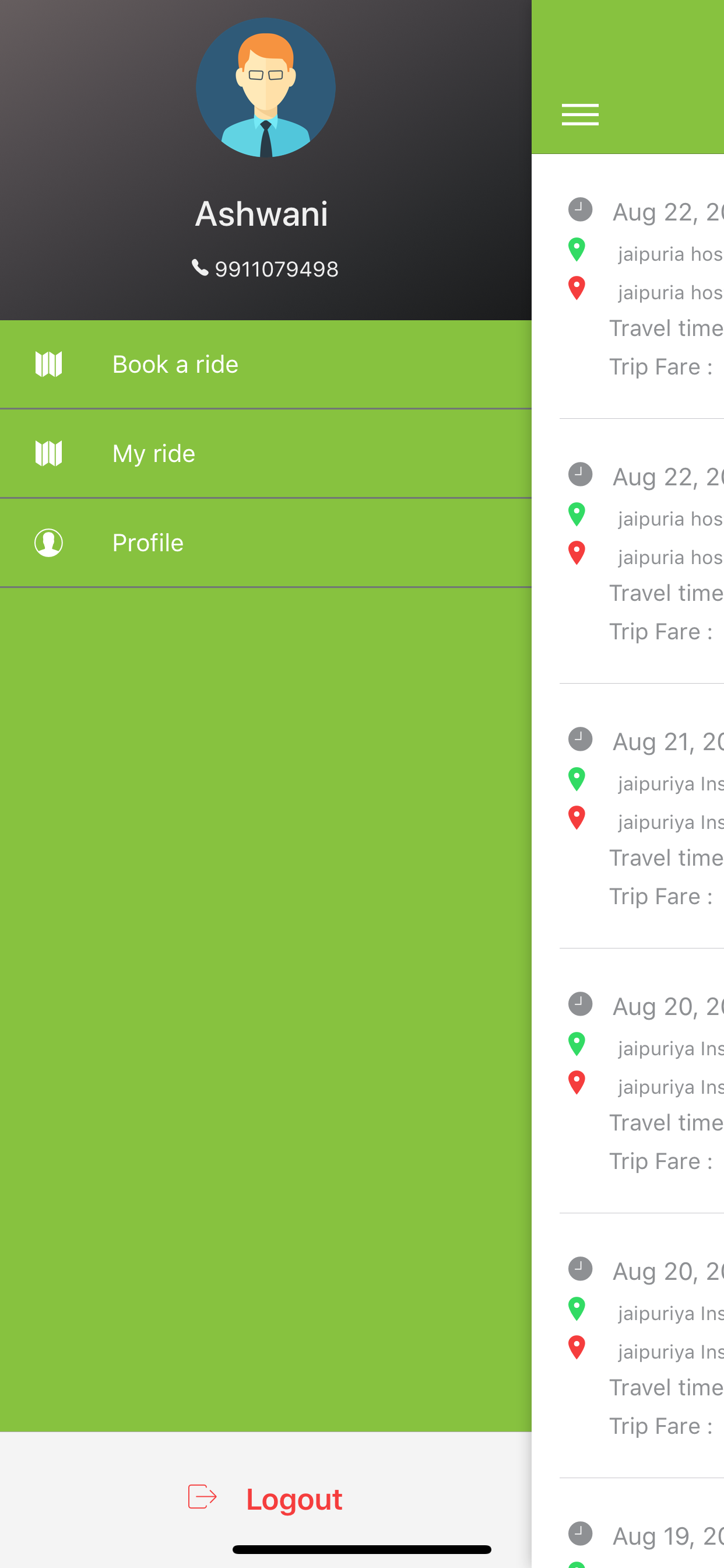Click the map icon beside Book a ride
Viewport: 724px width, 1568px height.
coord(48,365)
